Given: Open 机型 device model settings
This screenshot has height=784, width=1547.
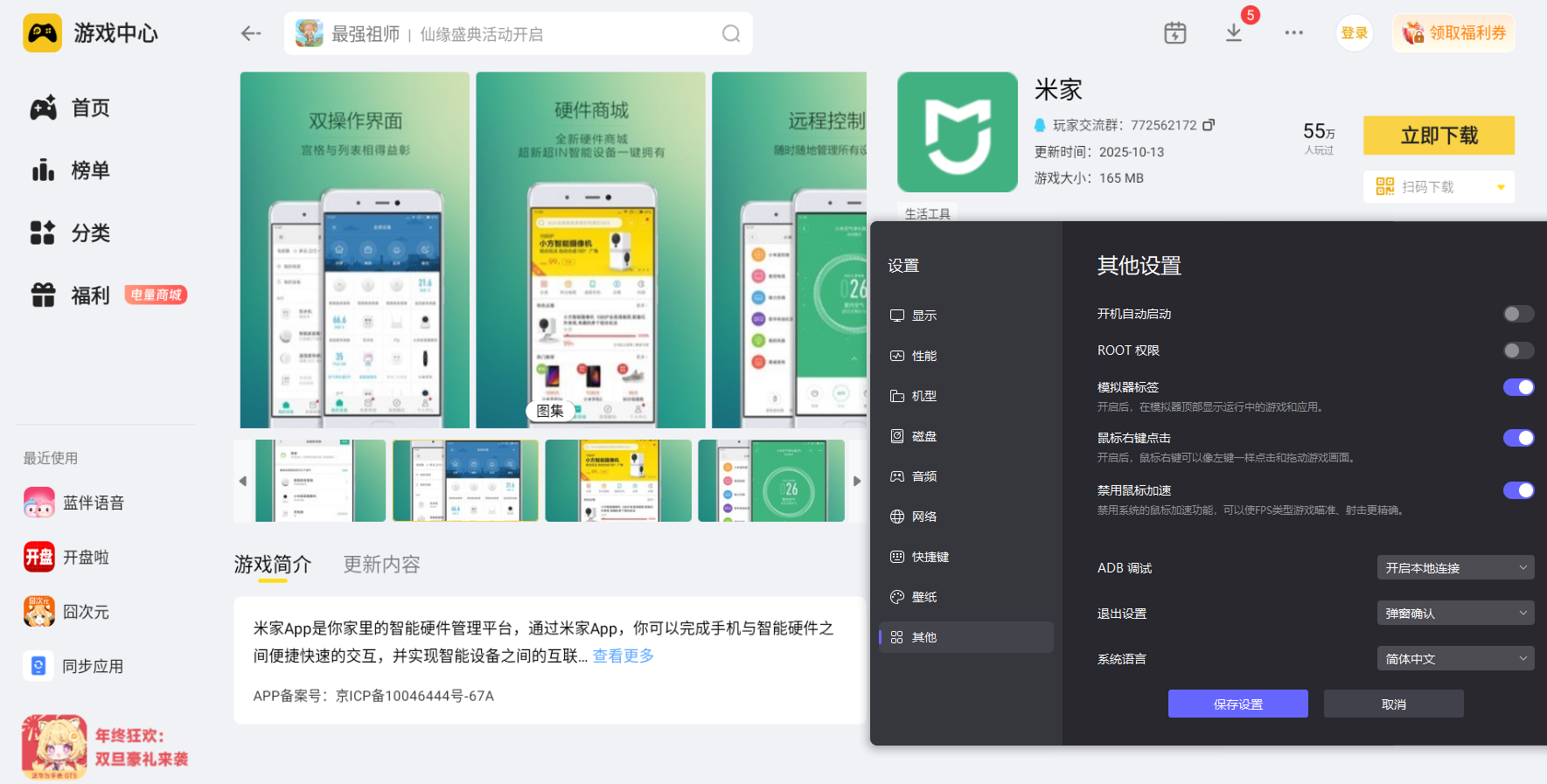Looking at the screenshot, I should tap(965, 396).
